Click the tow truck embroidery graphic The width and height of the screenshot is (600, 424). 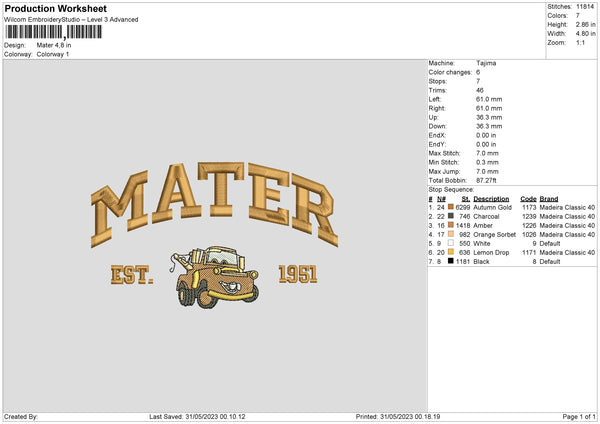coord(214,277)
